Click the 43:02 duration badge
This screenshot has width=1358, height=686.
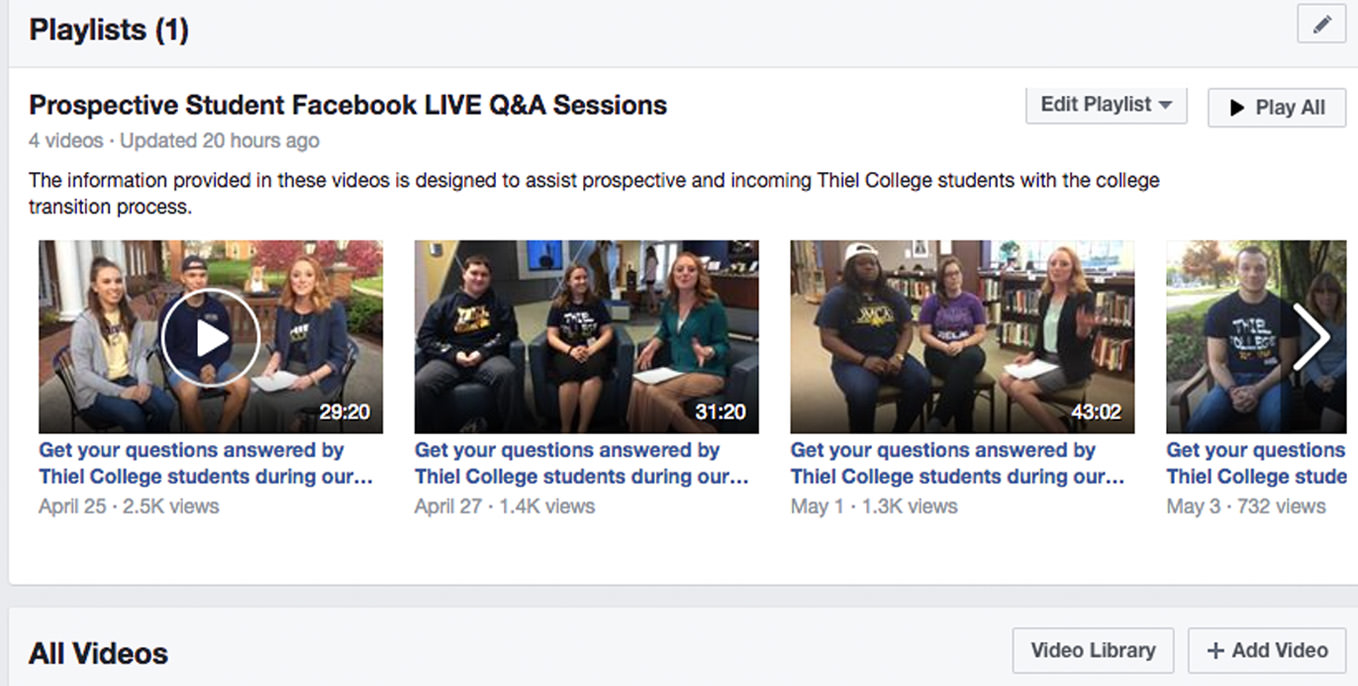pos(1097,411)
